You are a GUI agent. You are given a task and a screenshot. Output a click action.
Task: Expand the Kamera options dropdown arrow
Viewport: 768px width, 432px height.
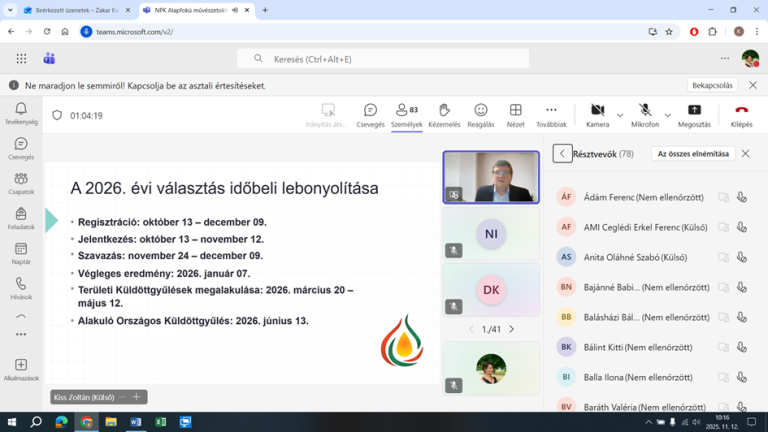[620, 115]
